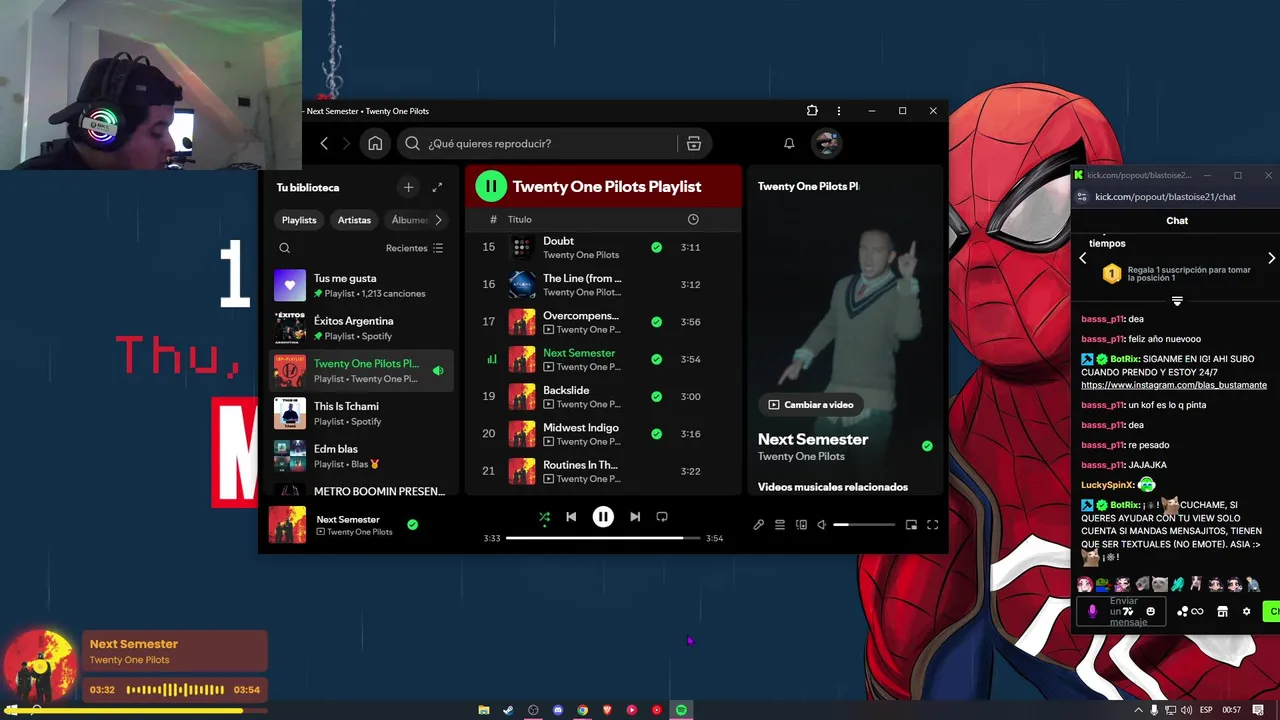Pause with the center player button

tap(603, 517)
